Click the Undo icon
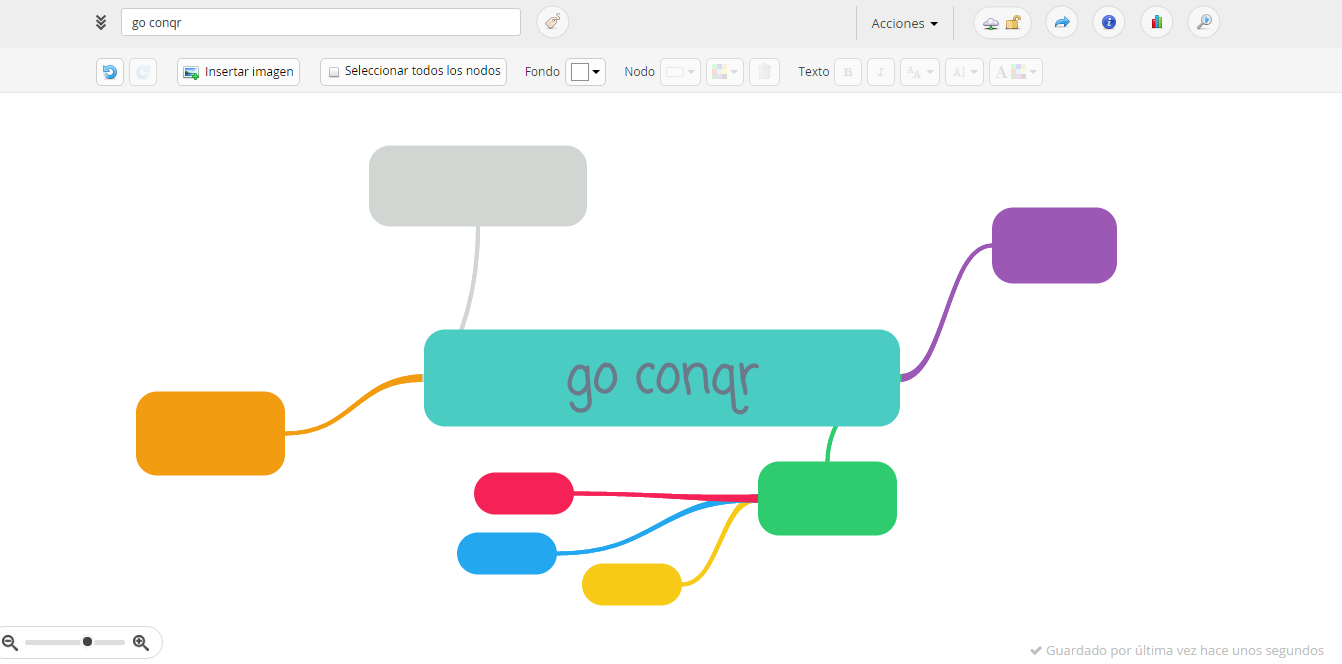 coord(110,71)
